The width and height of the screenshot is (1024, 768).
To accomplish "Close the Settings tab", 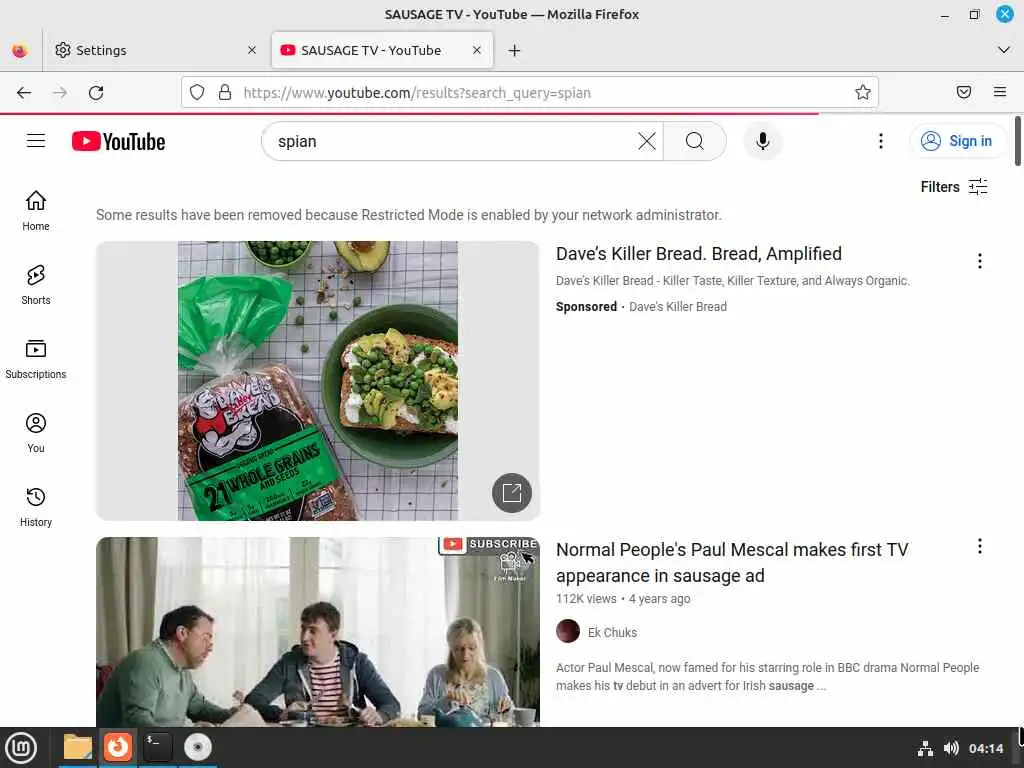I will [x=252, y=50].
